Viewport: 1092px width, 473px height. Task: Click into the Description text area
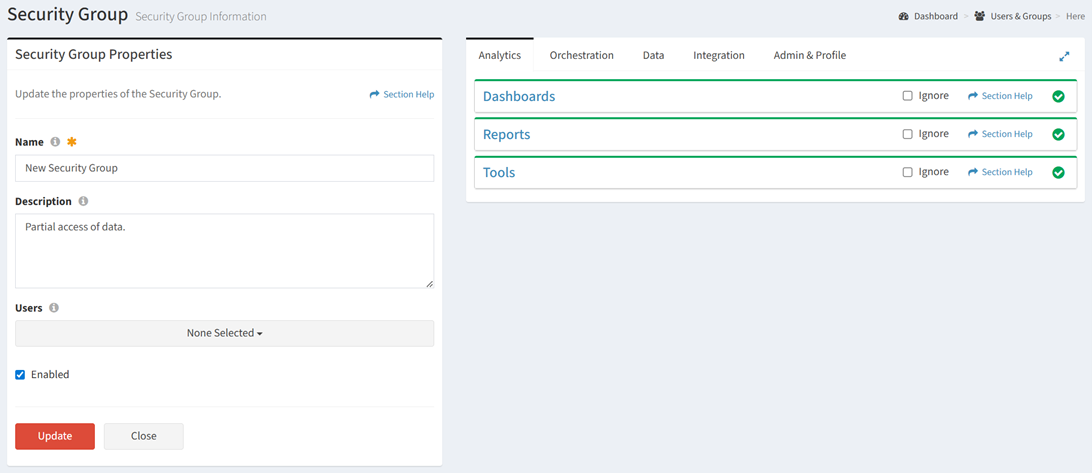[x=224, y=251]
